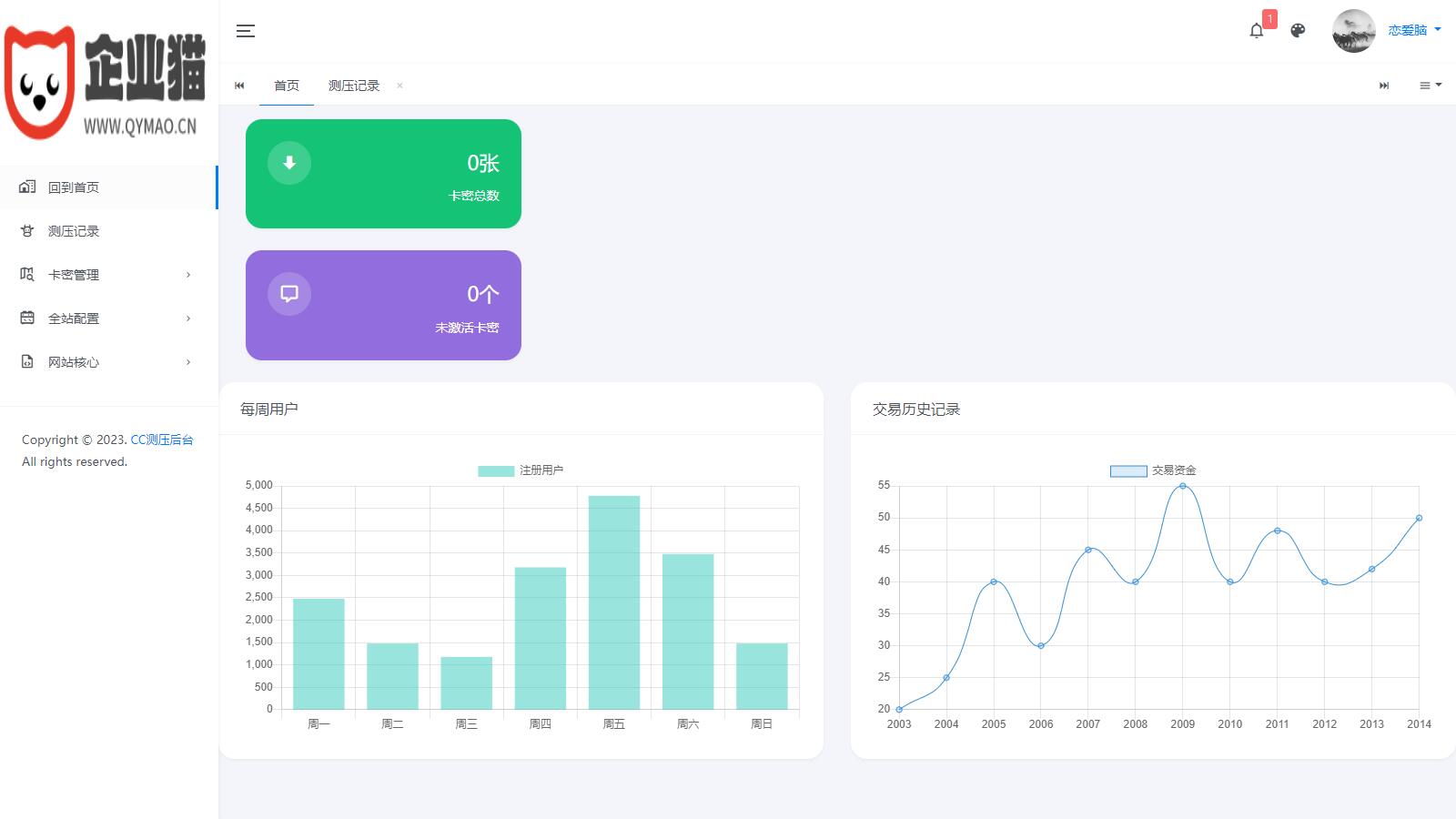Click the hamburger menu collapse icon
The image size is (1456, 819).
(x=246, y=31)
